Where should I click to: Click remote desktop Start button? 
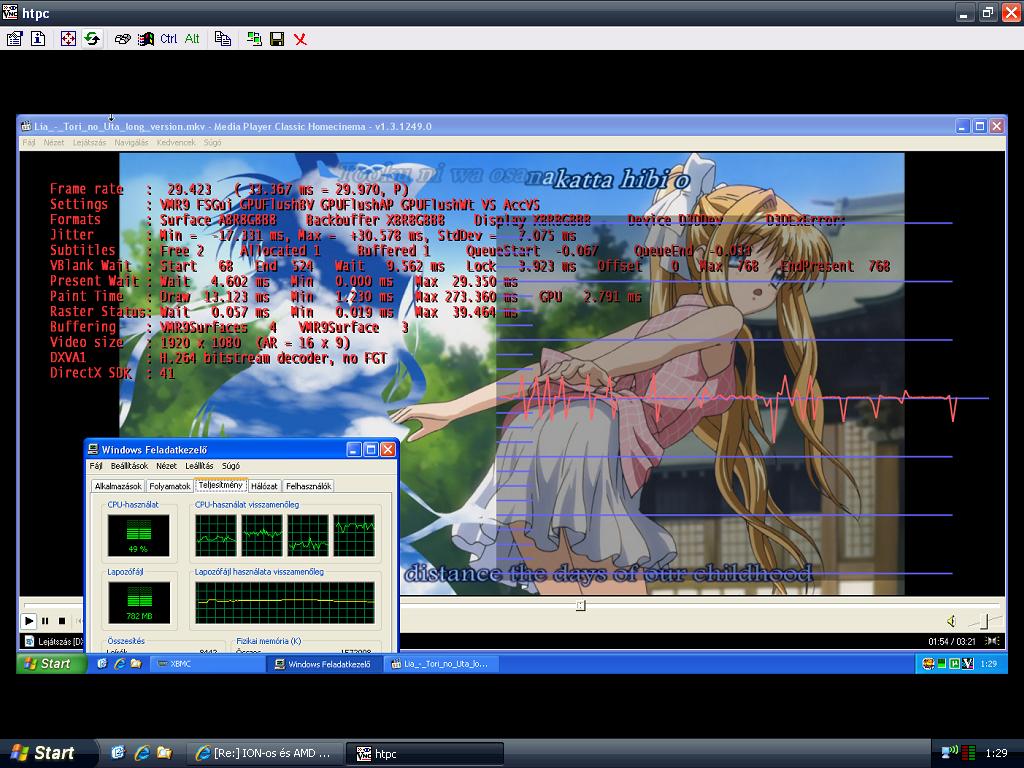(52, 664)
